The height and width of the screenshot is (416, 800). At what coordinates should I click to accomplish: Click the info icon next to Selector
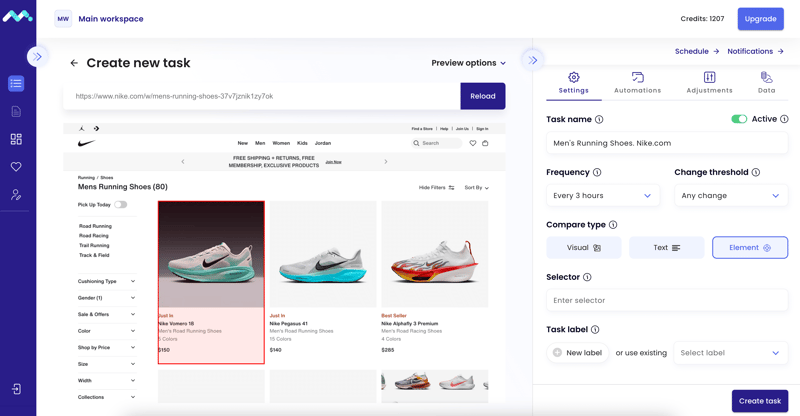tap(587, 277)
